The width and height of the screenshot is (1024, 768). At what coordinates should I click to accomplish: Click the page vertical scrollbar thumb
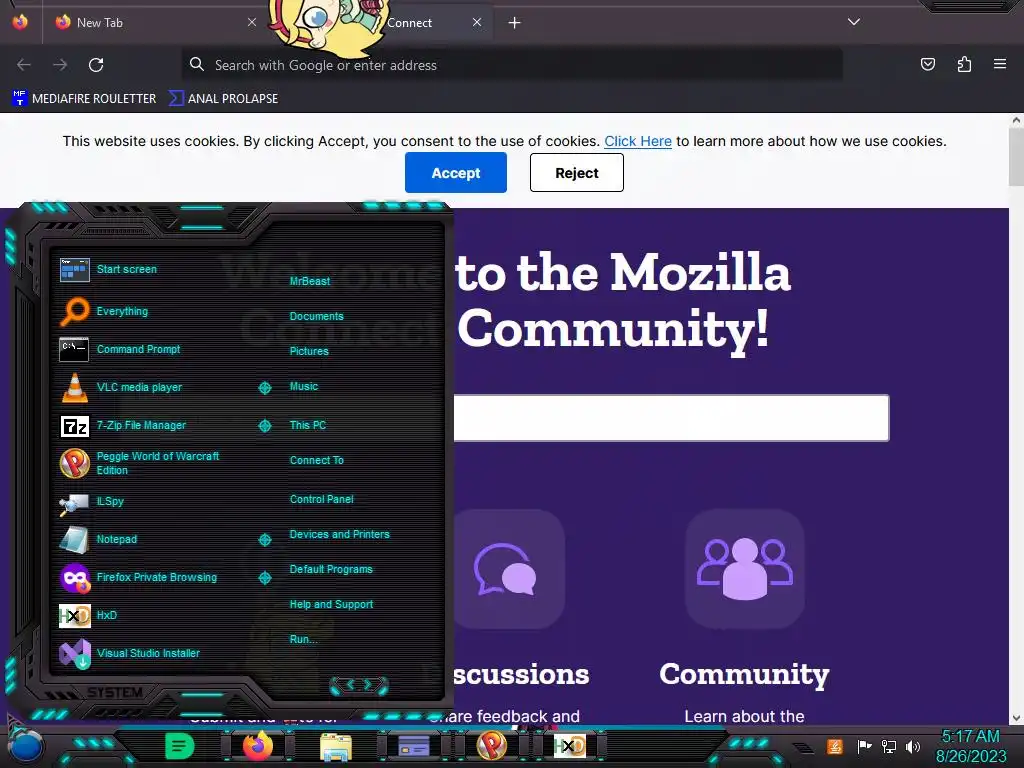tap(1016, 157)
